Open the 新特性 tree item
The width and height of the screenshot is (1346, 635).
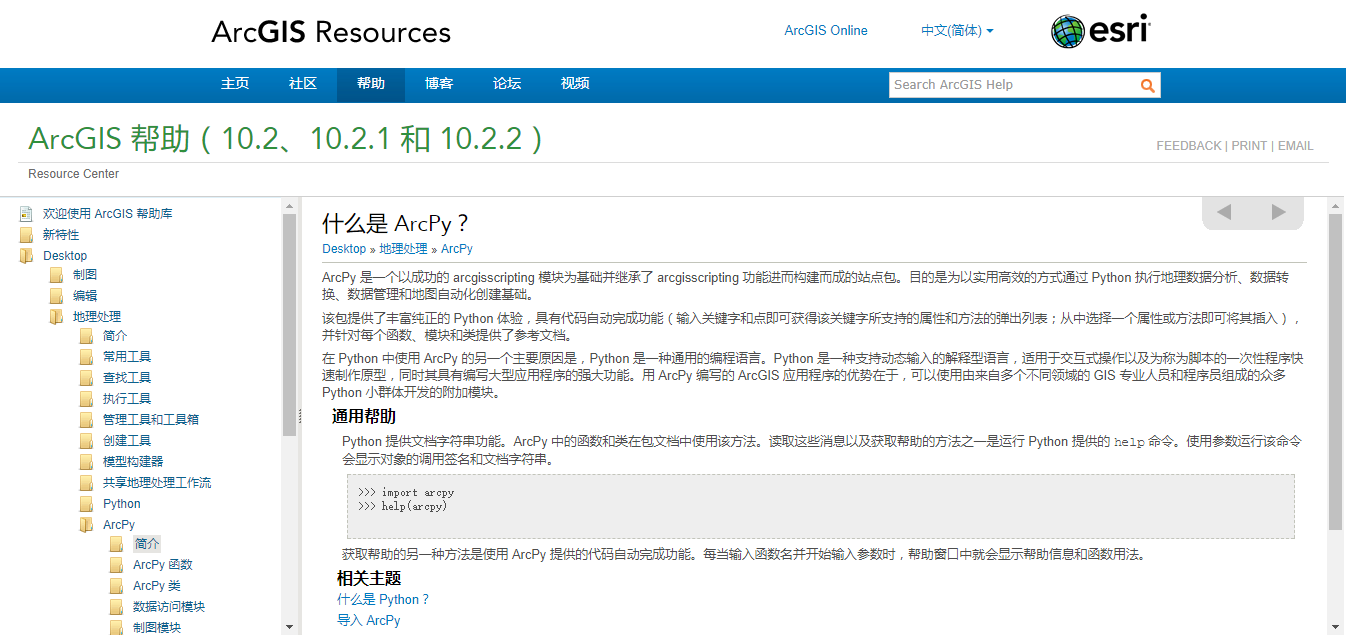[x=61, y=235]
